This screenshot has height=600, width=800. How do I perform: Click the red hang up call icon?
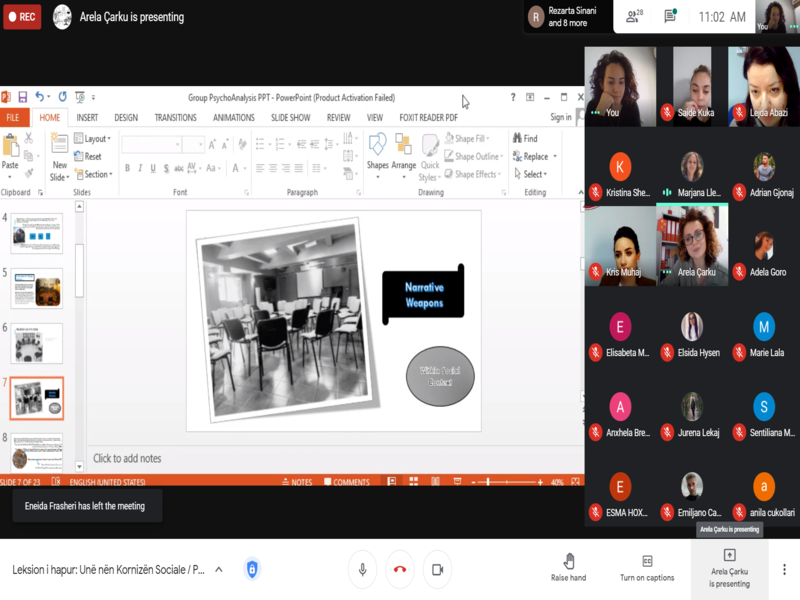coord(400,569)
